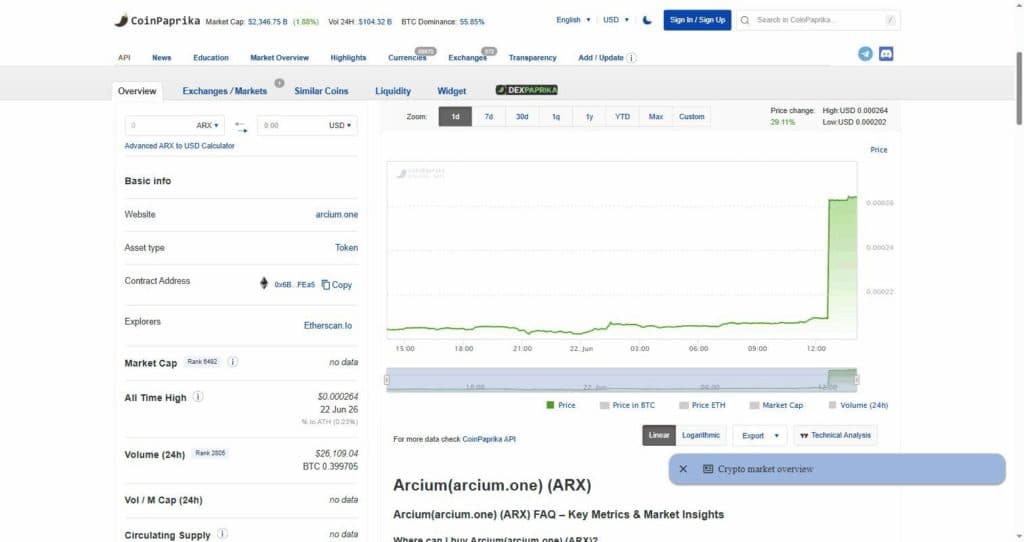Click the Circulating Supply info icon
Image resolution: width=1024 pixels, height=542 pixels.
[x=222, y=534]
